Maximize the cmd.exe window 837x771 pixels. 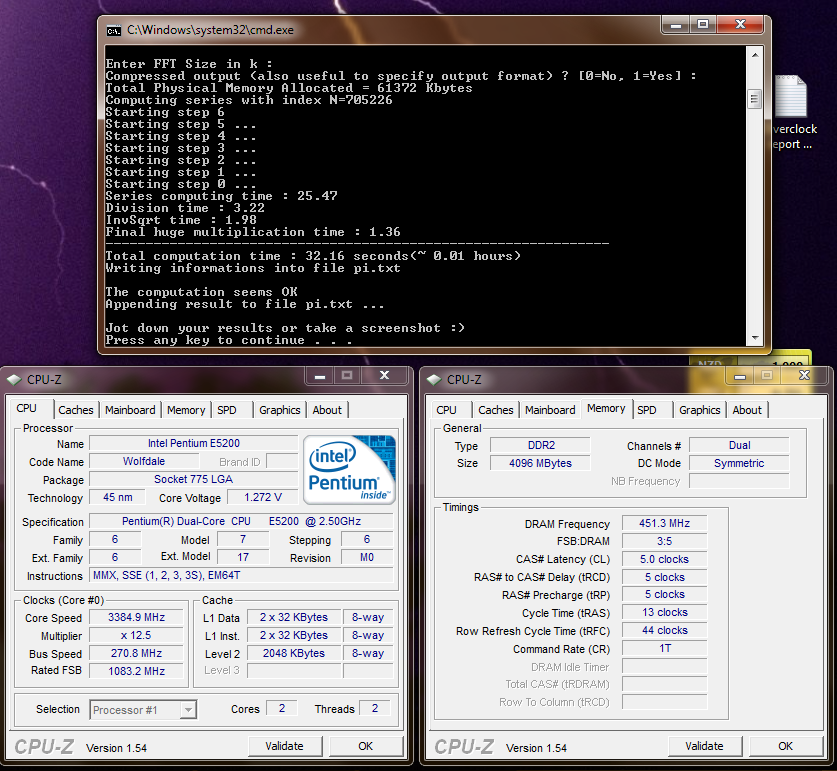703,25
